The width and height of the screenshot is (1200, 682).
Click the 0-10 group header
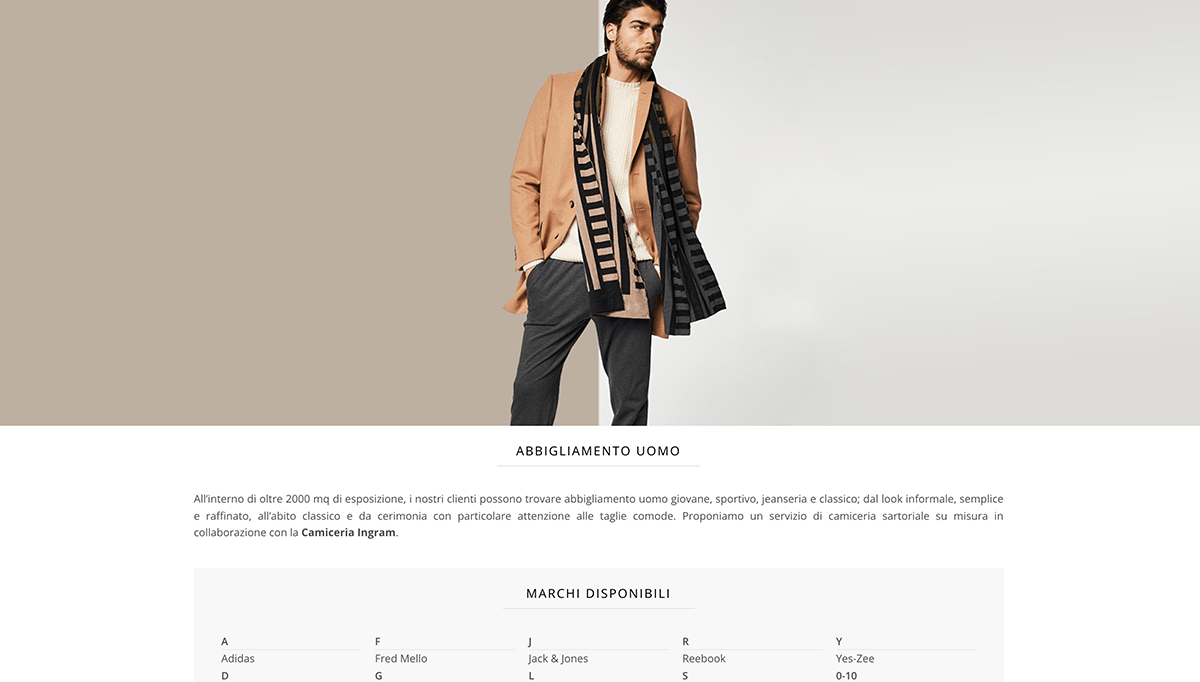[846, 676]
